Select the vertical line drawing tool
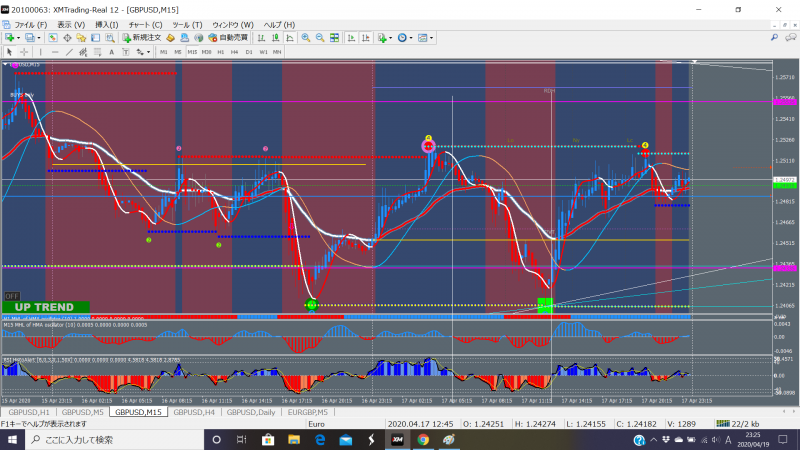This screenshot has height=450, width=800. point(41,52)
